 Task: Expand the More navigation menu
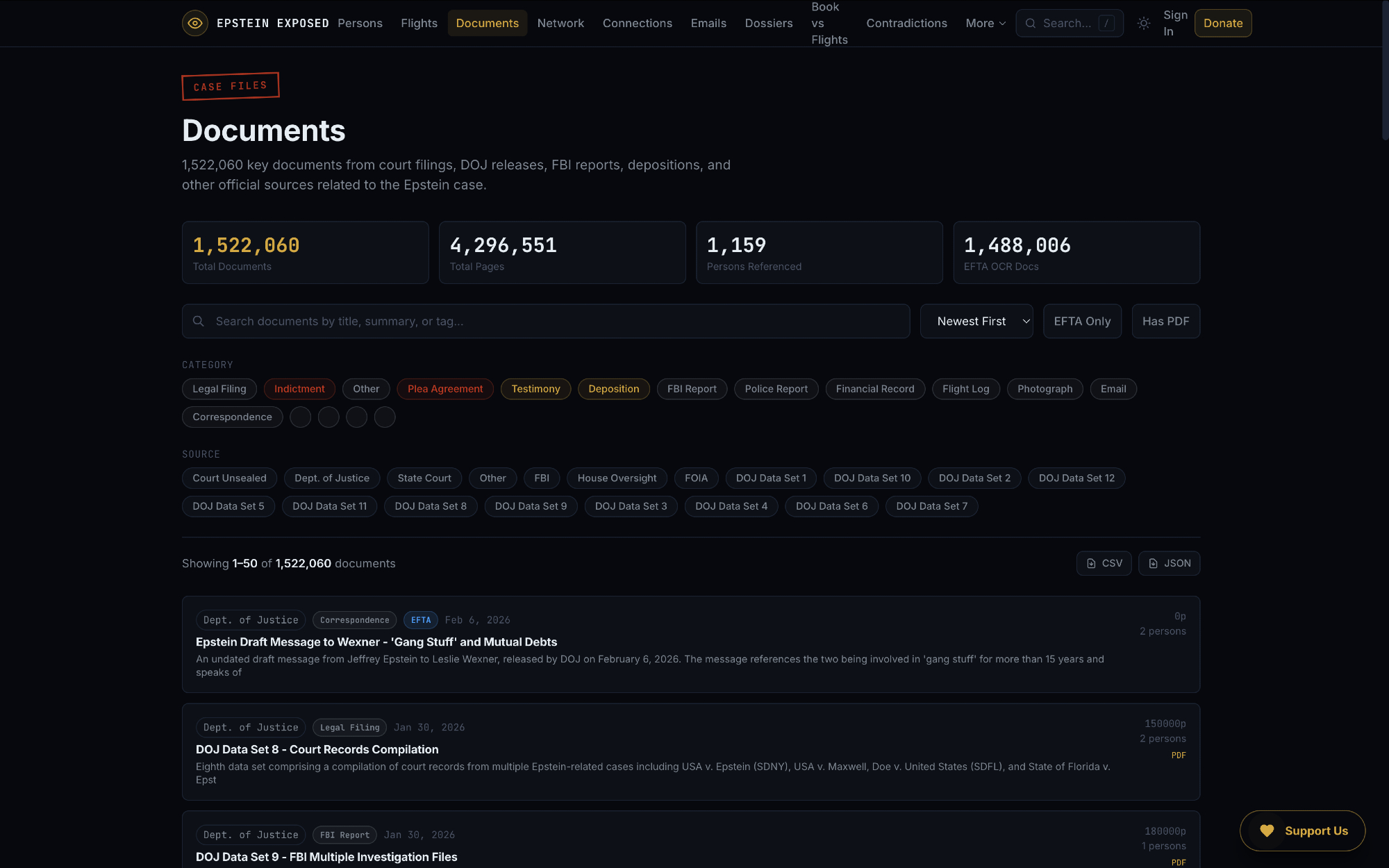(985, 23)
